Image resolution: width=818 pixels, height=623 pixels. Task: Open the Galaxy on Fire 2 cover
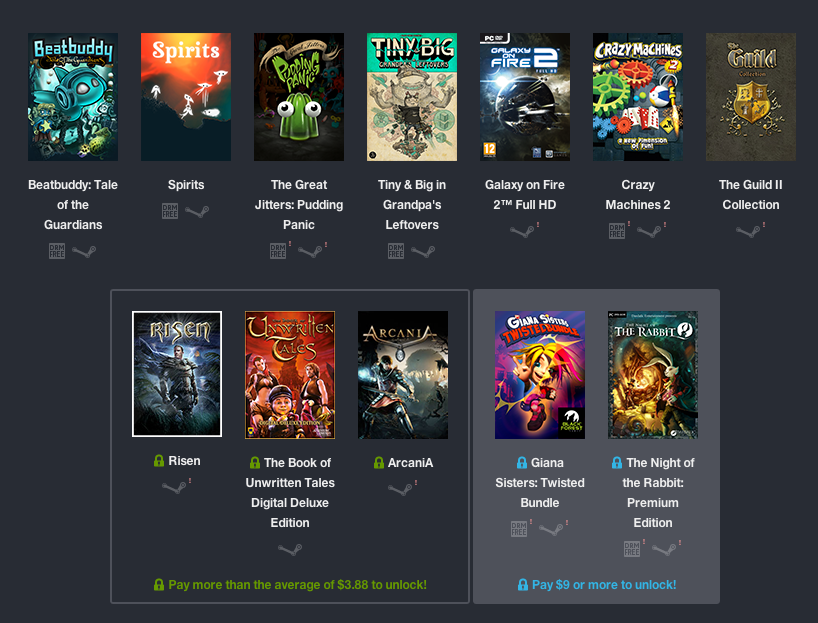coord(525,97)
